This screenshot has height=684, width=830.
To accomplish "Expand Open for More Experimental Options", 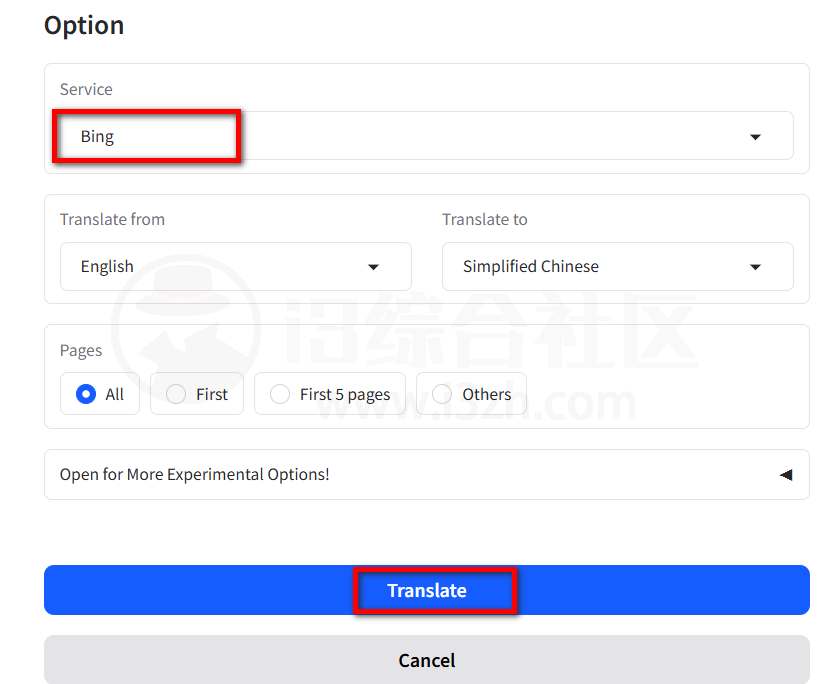I will (195, 475).
